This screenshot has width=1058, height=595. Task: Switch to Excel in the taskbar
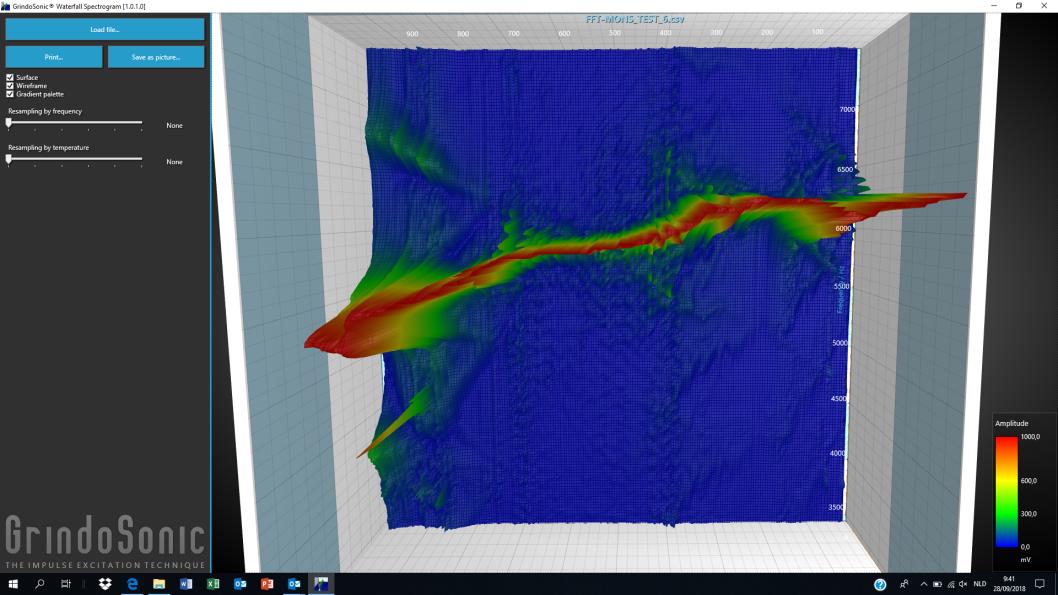pyautogui.click(x=213, y=584)
